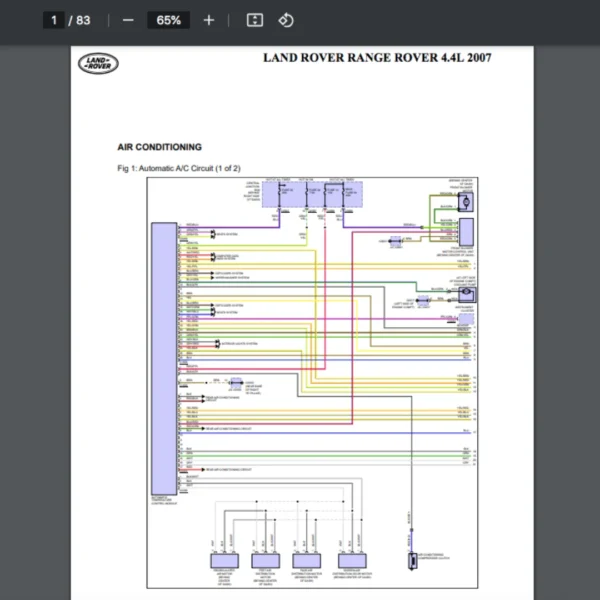Click the rightmost distribution motor block at bottom
Screen dimensions: 600x600
353,560
